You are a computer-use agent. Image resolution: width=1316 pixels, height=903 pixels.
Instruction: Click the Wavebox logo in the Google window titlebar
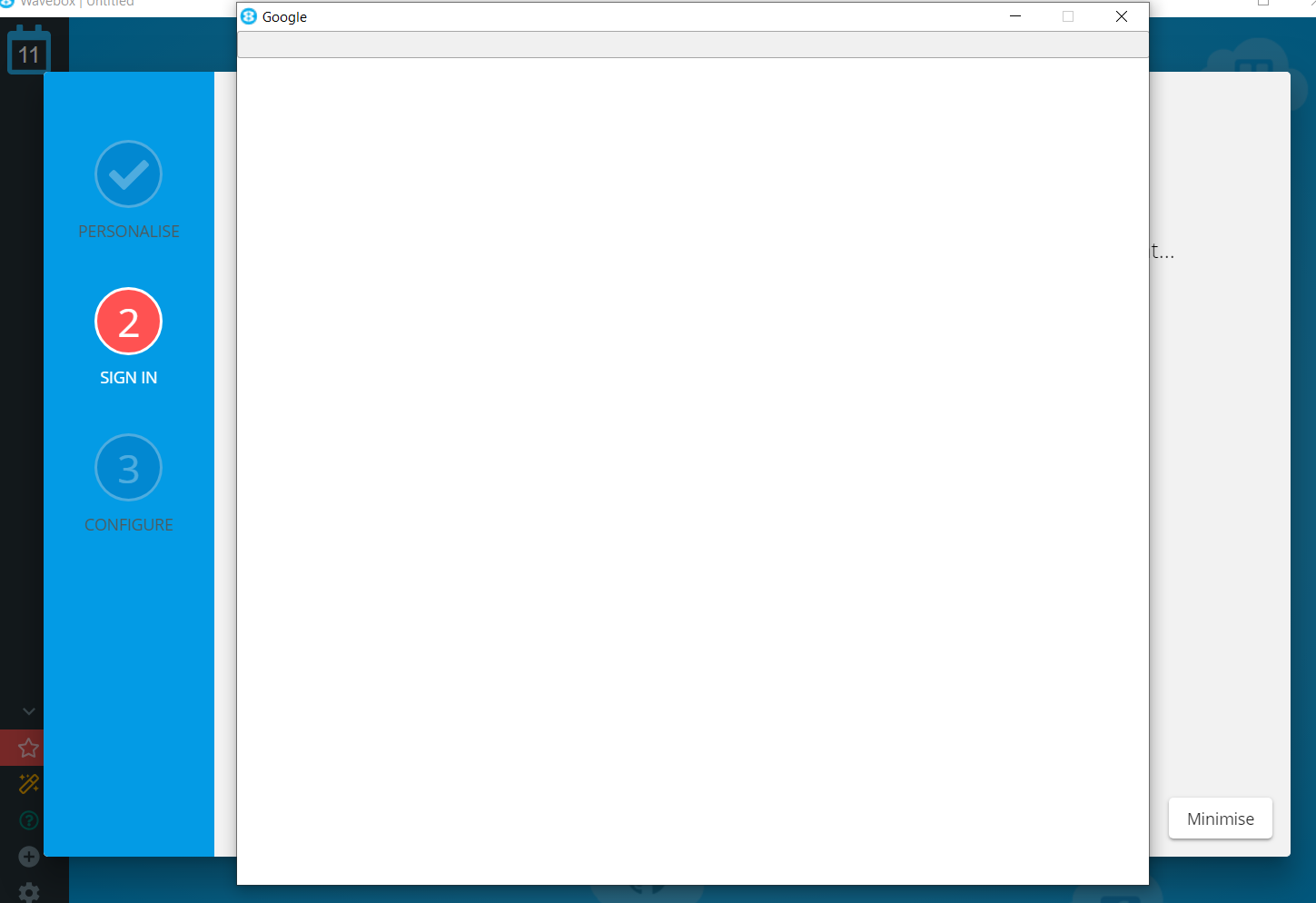tap(247, 16)
